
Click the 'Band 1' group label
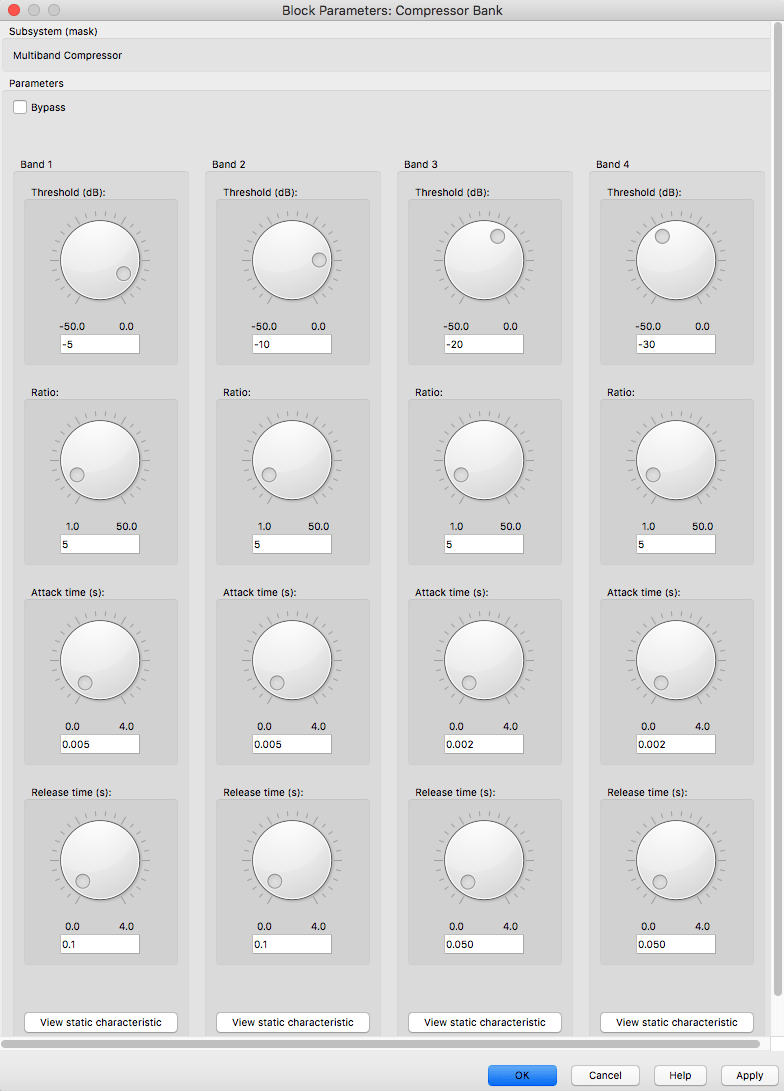[x=36, y=164]
